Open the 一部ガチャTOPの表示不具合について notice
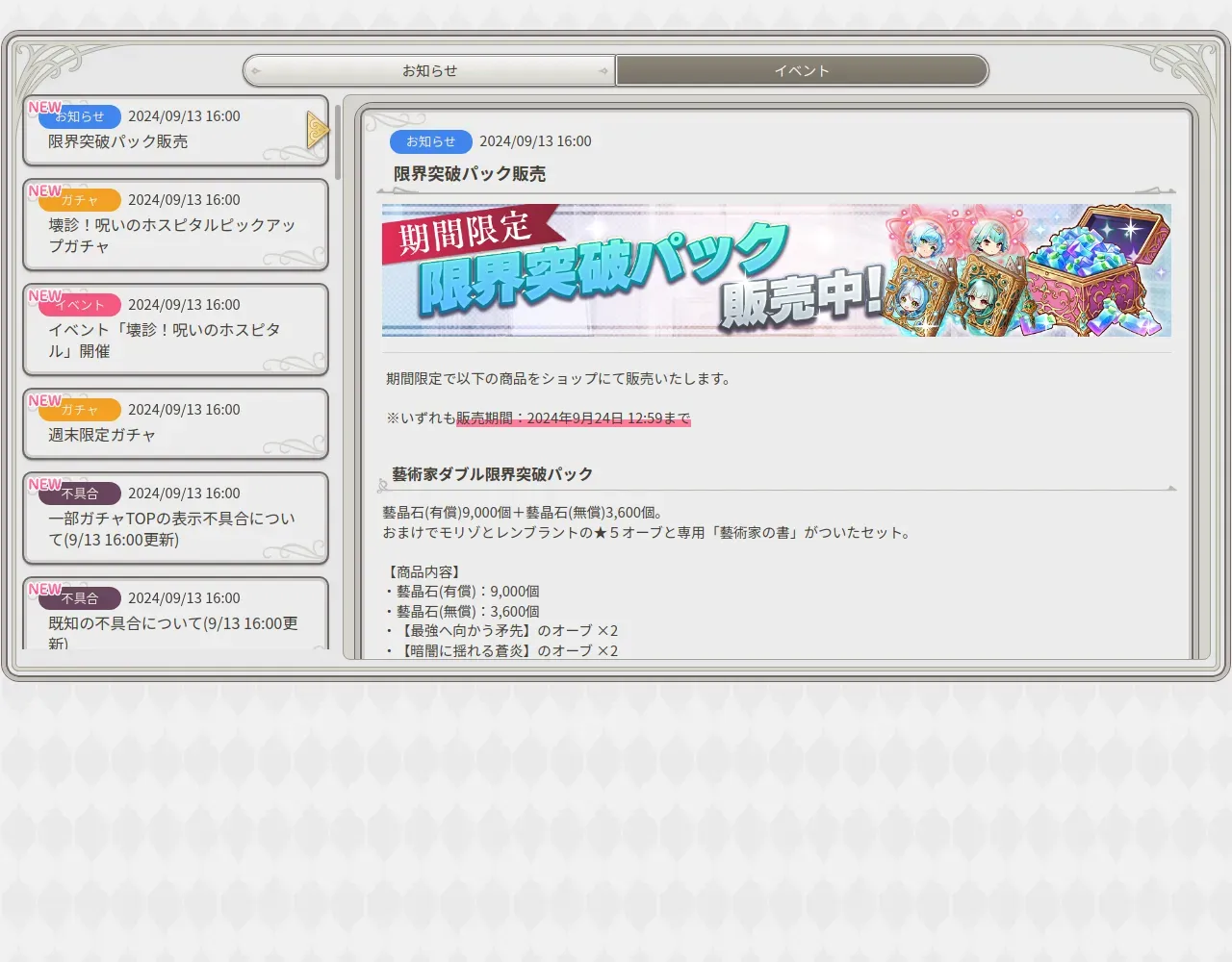Image resolution: width=1232 pixels, height=962 pixels. pyautogui.click(x=175, y=518)
